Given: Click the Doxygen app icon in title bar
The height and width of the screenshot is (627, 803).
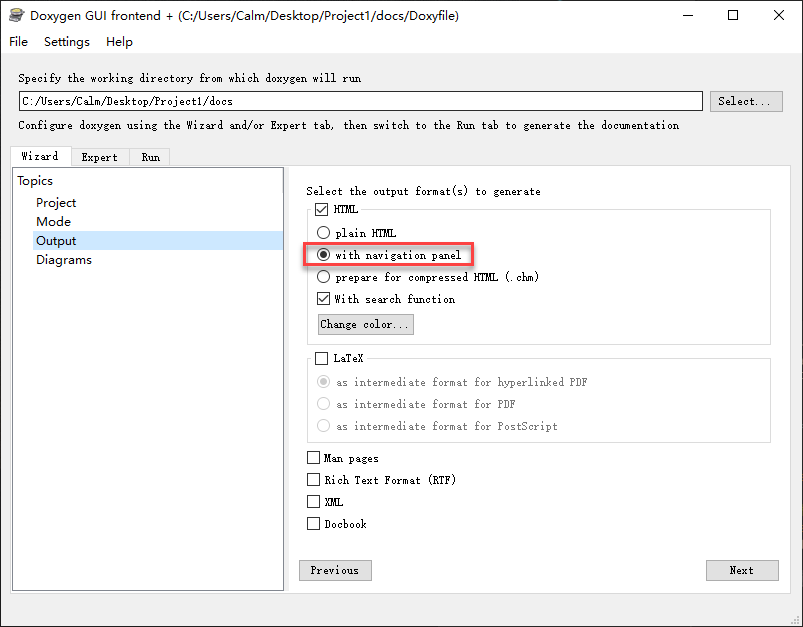Looking at the screenshot, I should point(16,16).
